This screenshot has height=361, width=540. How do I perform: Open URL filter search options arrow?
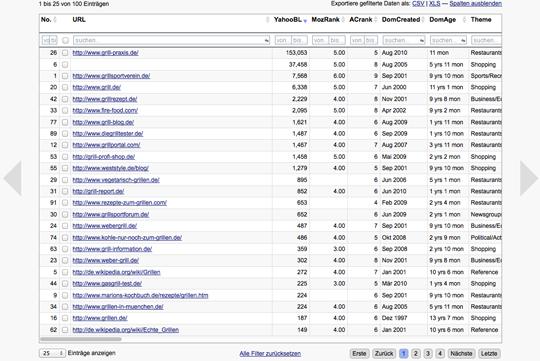point(267,41)
